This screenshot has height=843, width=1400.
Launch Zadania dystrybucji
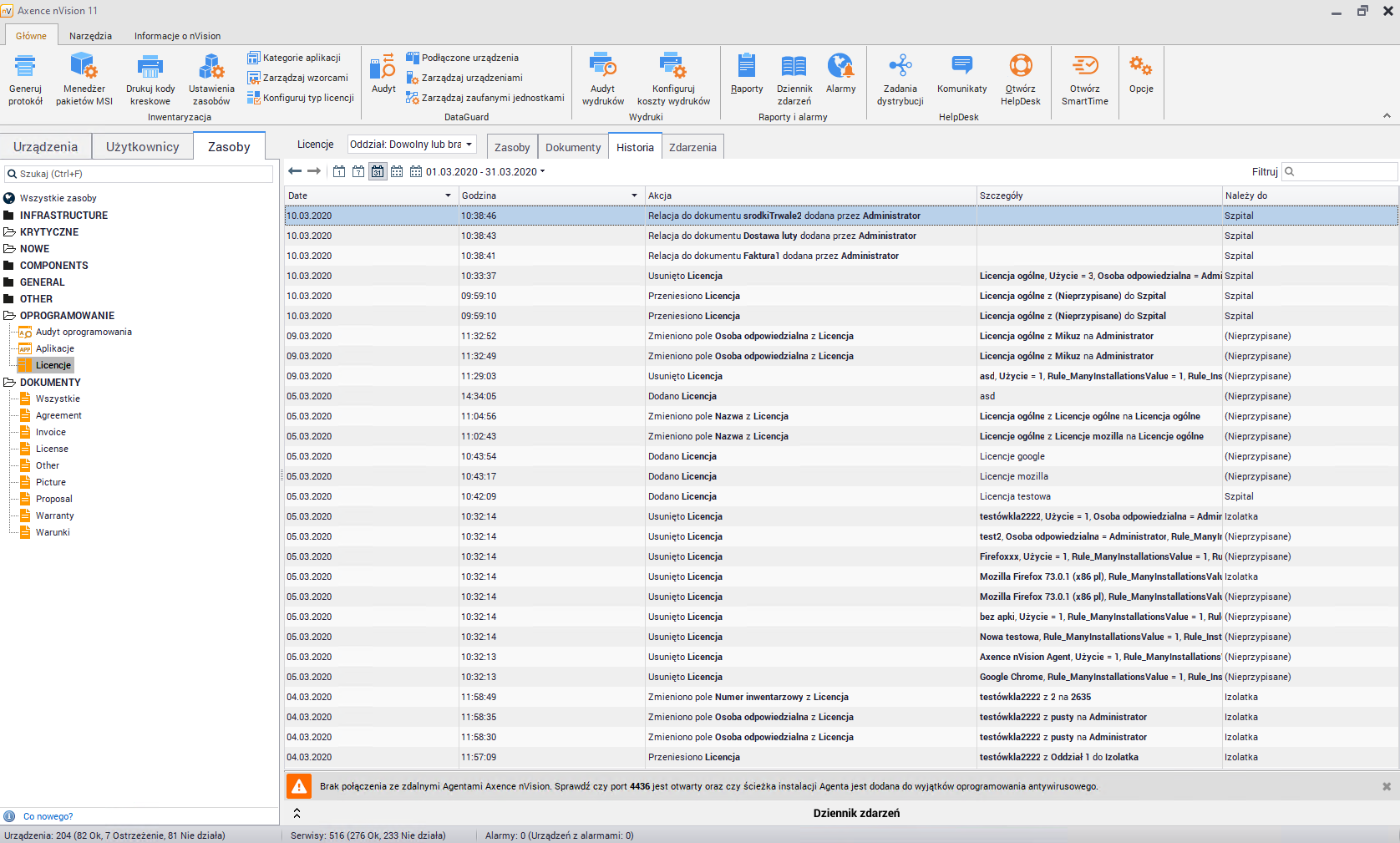(900, 67)
